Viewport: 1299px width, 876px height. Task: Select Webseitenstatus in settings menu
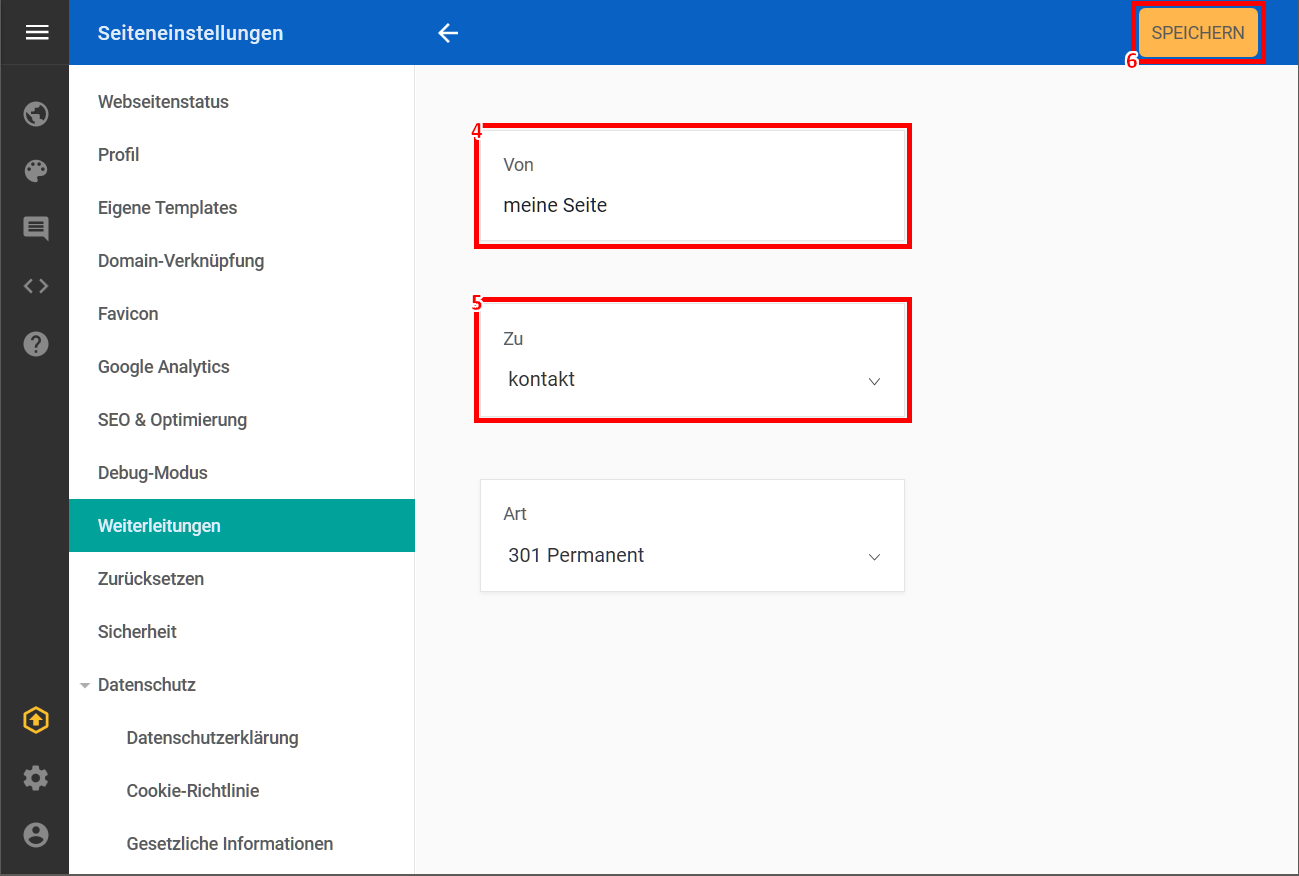[x=163, y=102]
